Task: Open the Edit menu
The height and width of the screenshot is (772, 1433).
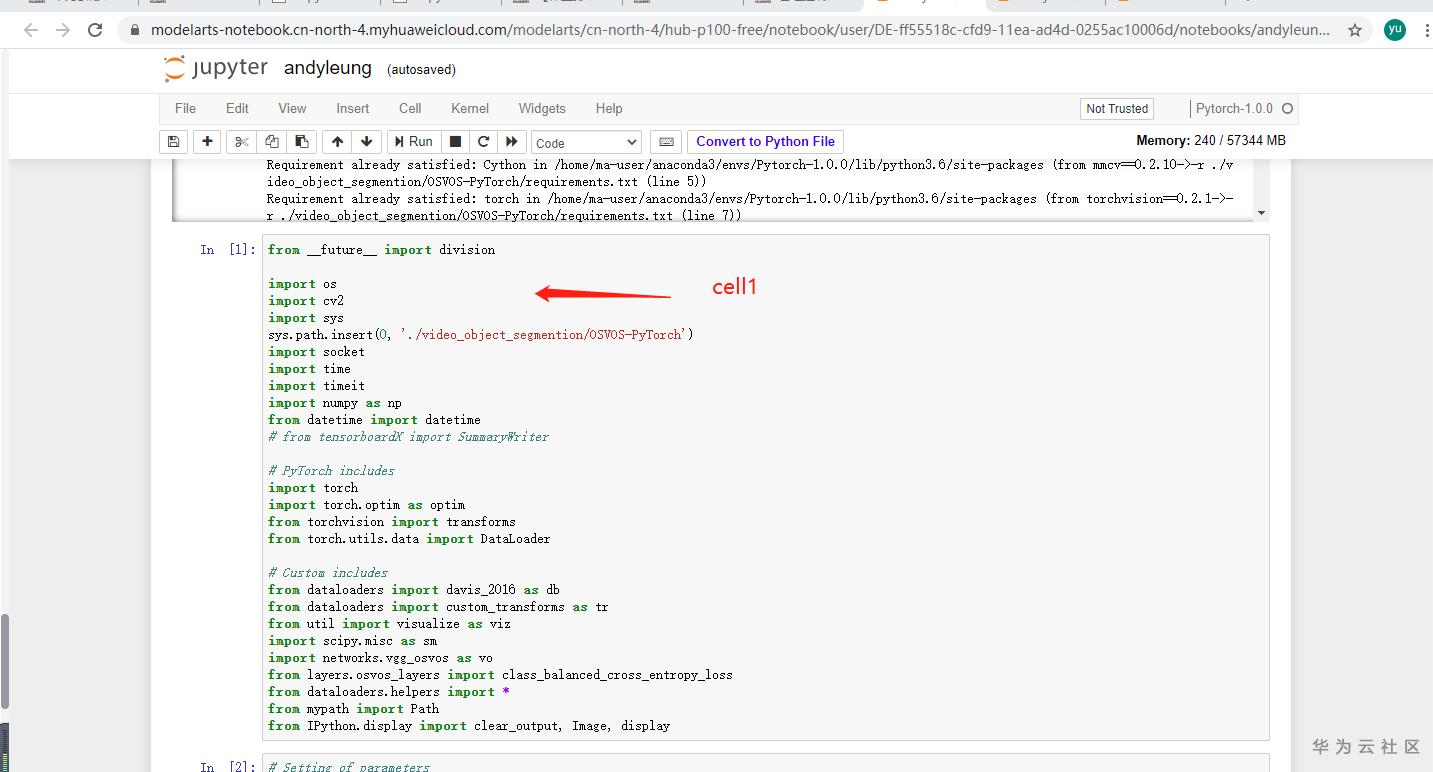Action: 237,109
